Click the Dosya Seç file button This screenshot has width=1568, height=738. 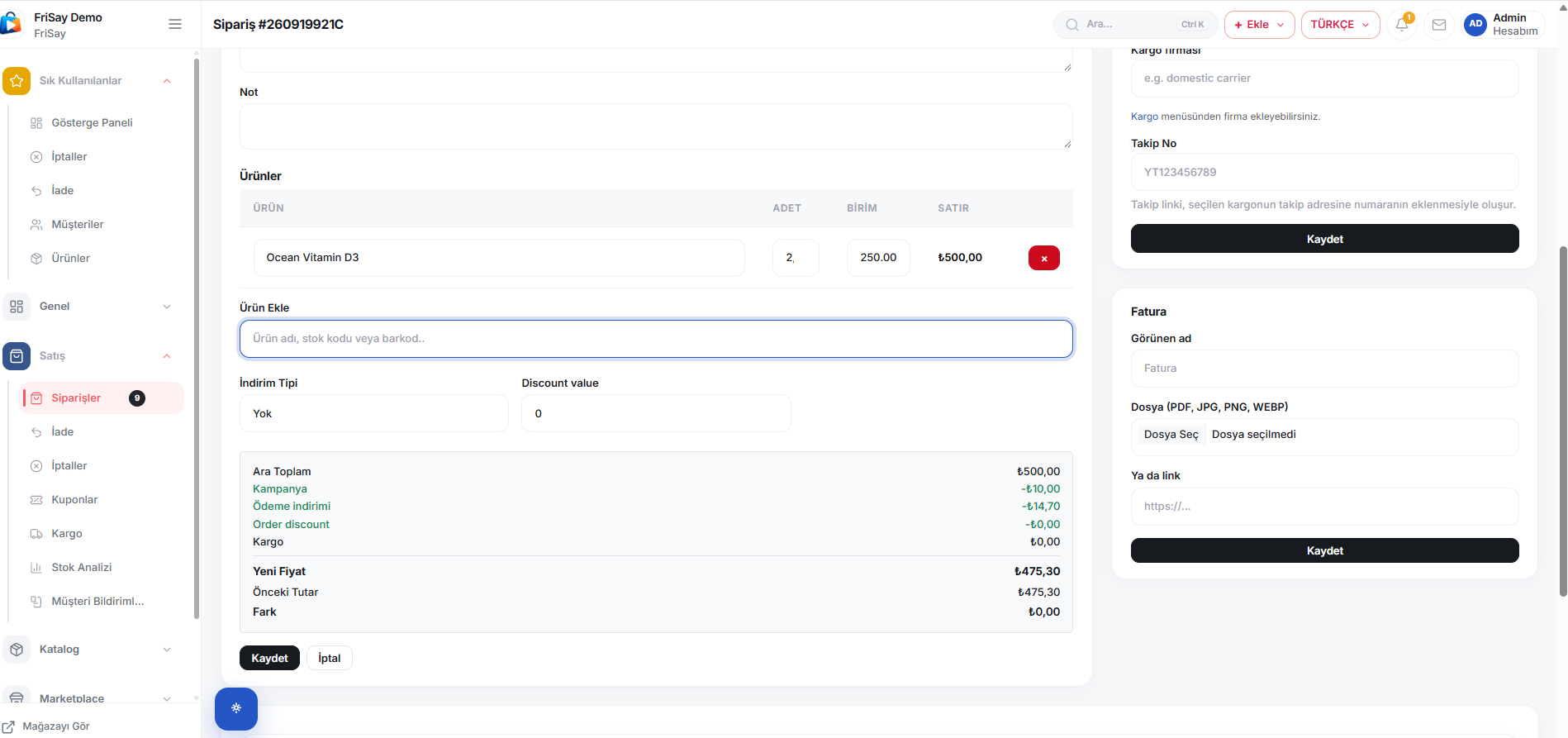[x=1171, y=435]
